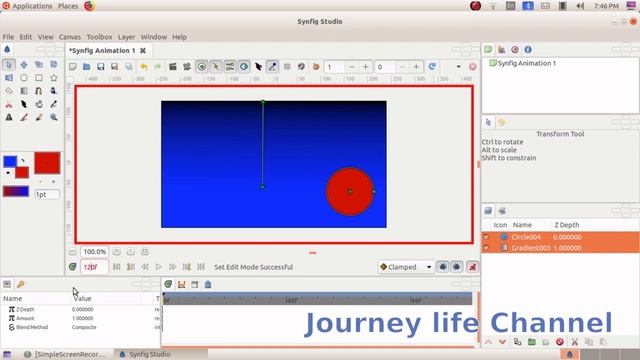Viewport: 640px width, 360px height.
Task: Open the Canvas menu
Action: pos(70,37)
